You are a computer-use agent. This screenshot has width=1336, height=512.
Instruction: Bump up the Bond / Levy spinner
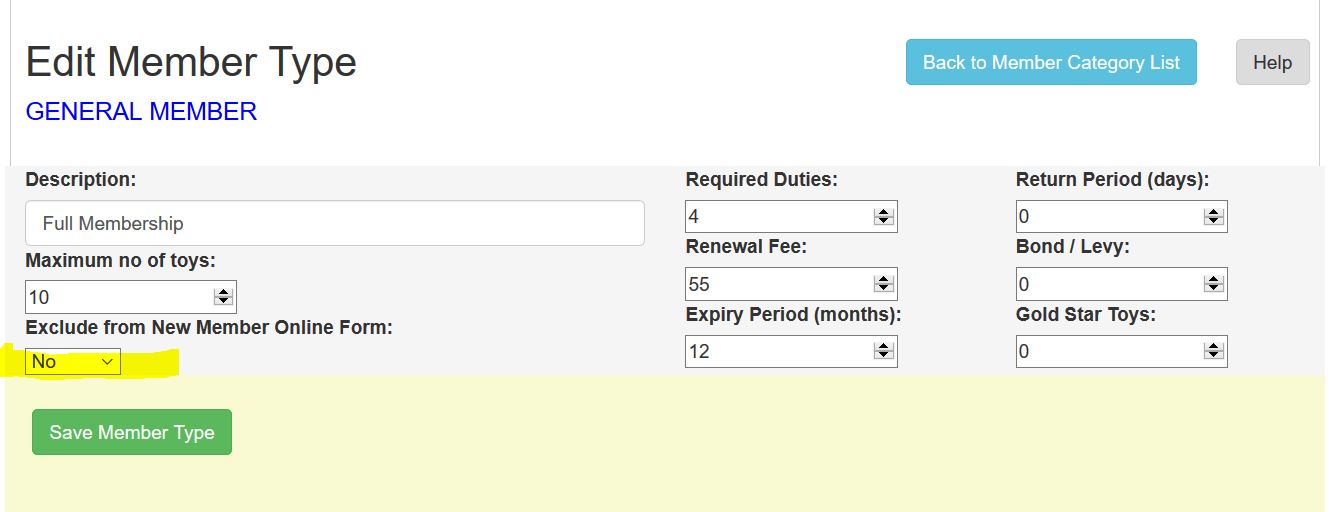[x=1214, y=280]
